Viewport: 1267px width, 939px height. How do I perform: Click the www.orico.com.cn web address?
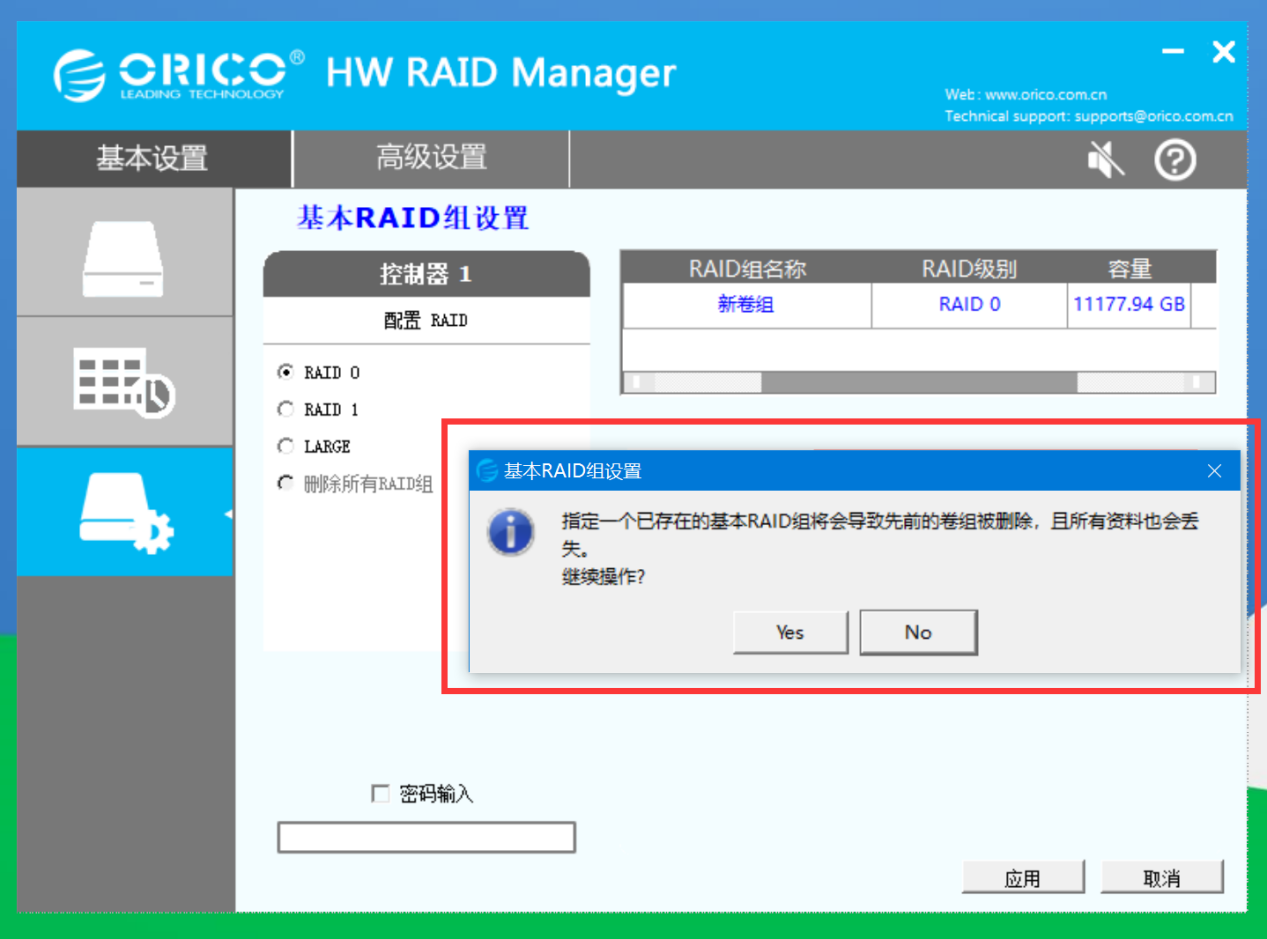click(1046, 95)
